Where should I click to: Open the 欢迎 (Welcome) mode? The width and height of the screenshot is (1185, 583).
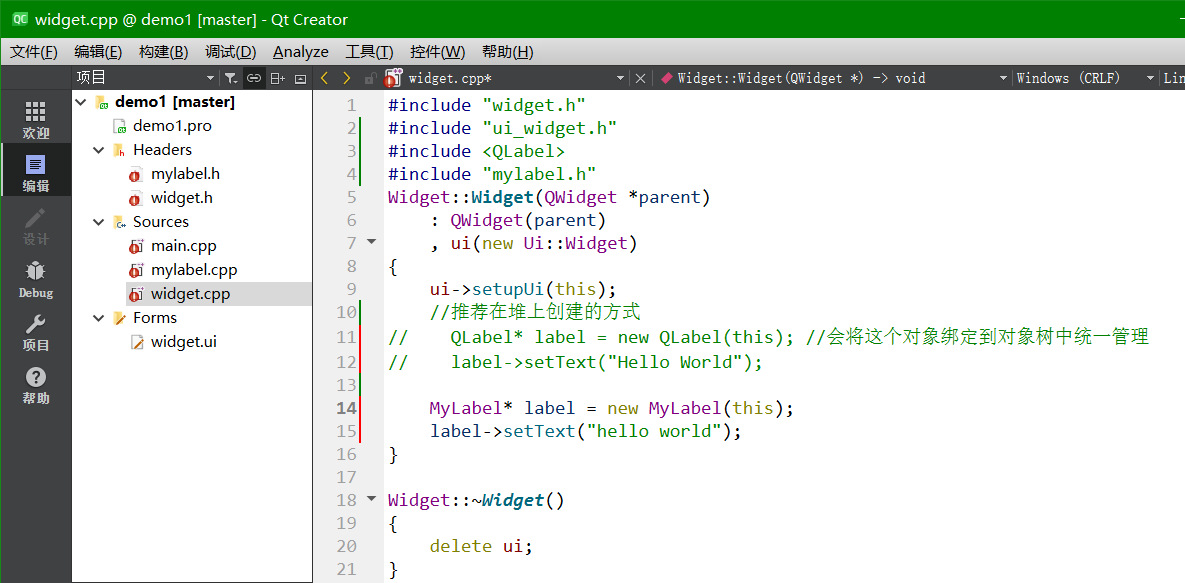point(36,121)
